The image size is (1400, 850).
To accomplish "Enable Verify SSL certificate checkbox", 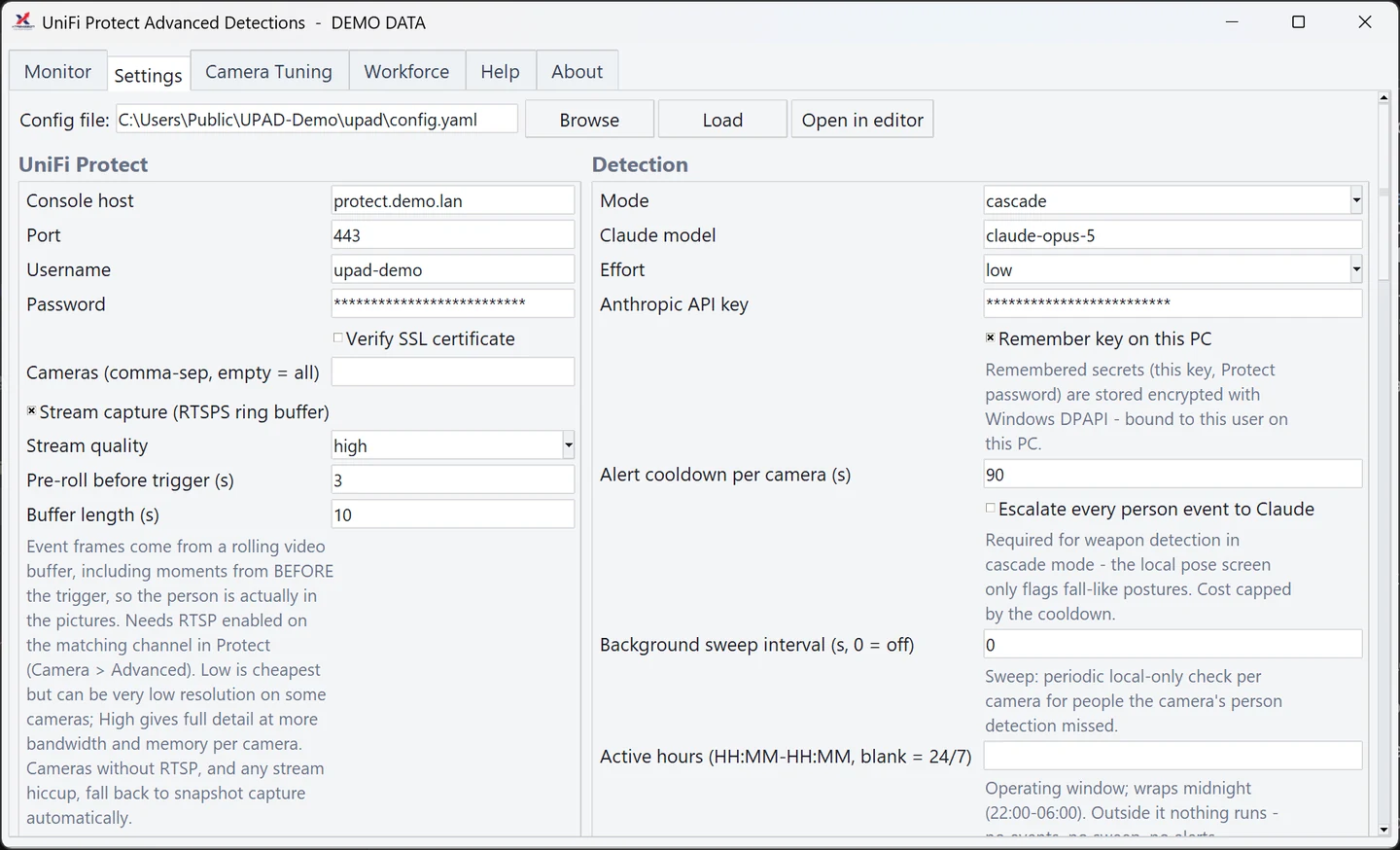I will coord(338,338).
